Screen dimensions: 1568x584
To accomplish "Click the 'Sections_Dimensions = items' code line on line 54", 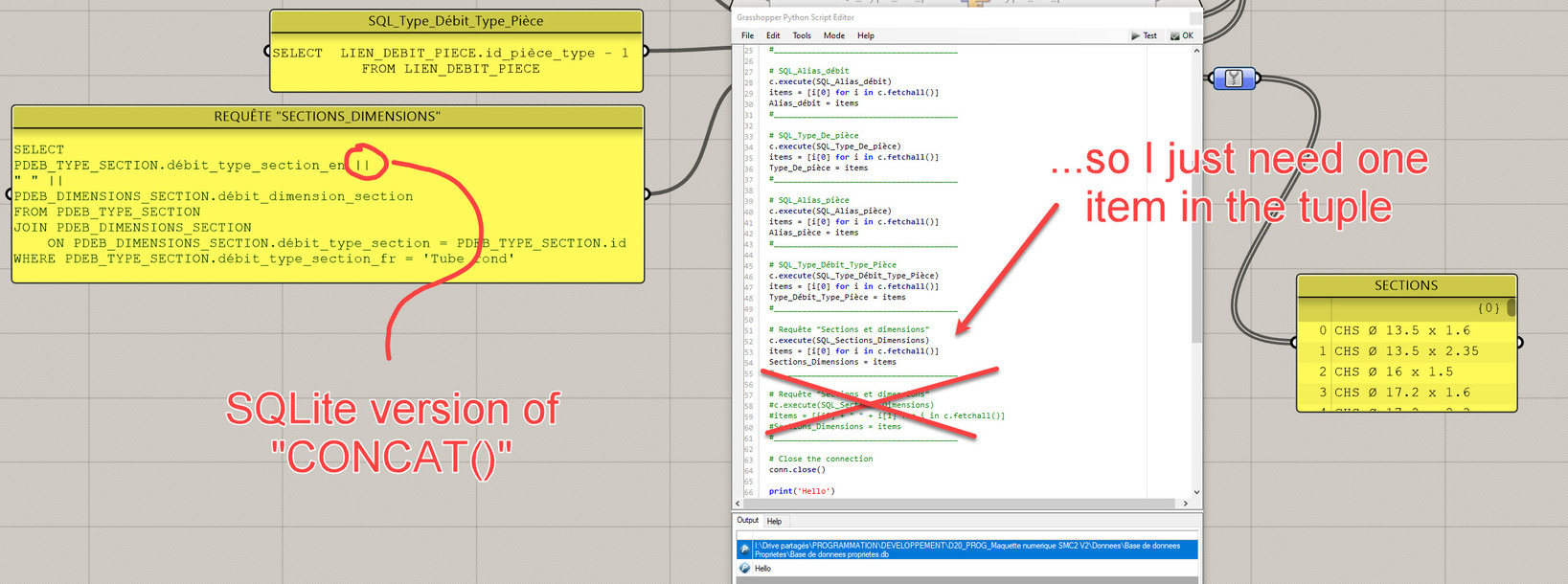I will [x=832, y=362].
